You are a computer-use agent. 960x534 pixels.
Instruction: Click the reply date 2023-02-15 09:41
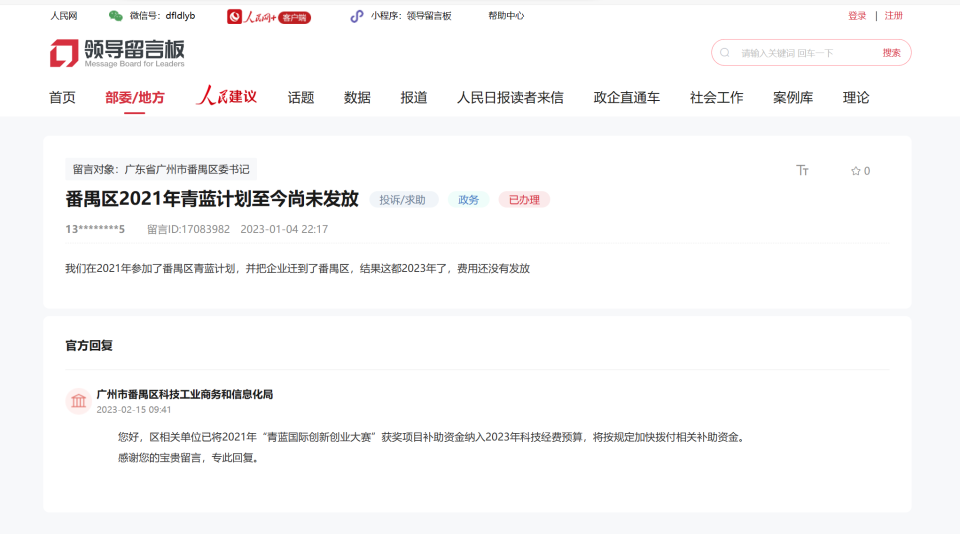(x=133, y=410)
